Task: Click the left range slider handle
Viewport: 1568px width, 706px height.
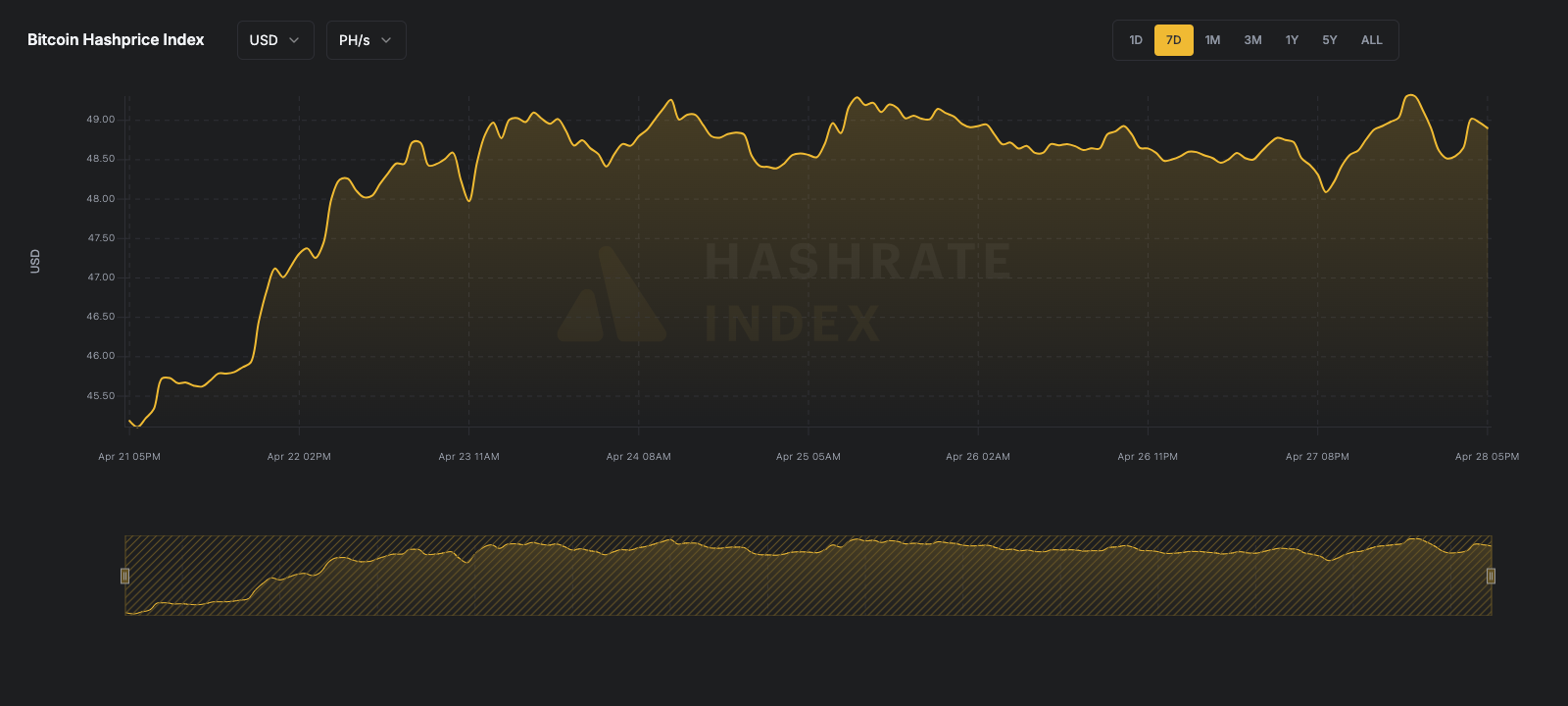Action: [124, 576]
